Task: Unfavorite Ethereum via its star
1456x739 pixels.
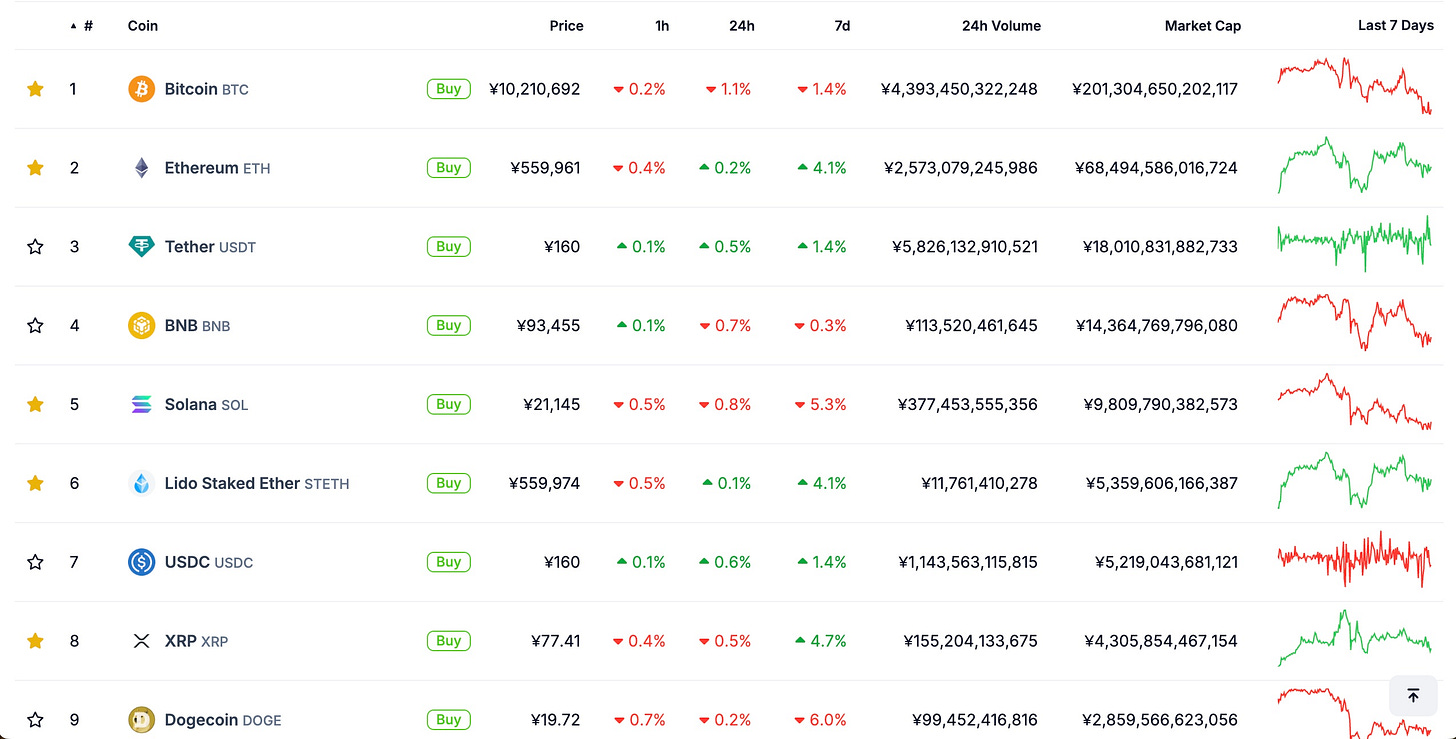Action: tap(35, 168)
